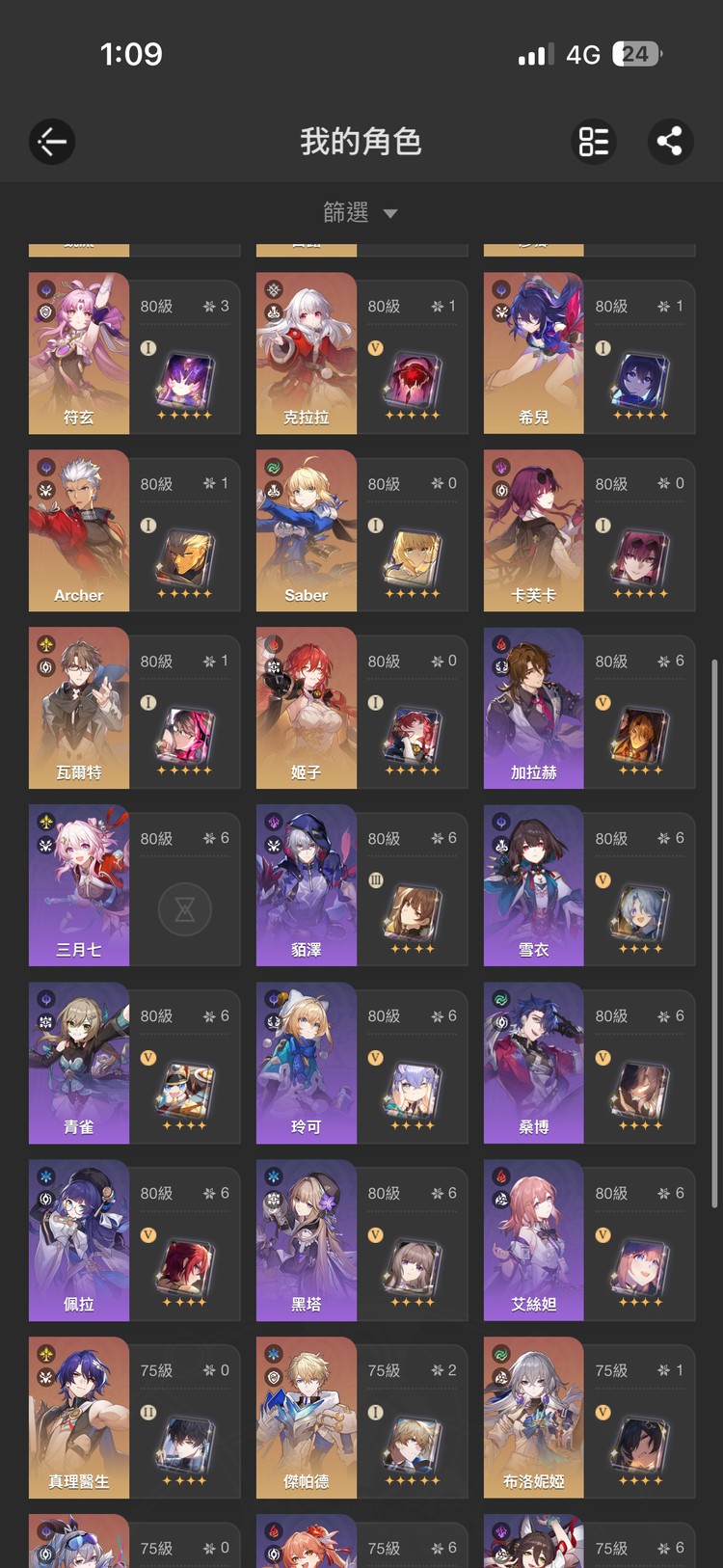This screenshot has height=1568, width=723.
Task: Open the 青雀 character card
Action: 135,1063
